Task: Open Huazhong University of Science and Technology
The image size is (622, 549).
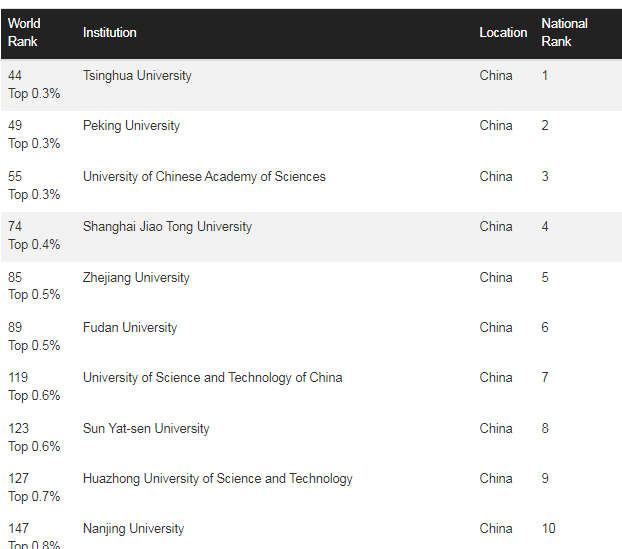Action: click(217, 479)
